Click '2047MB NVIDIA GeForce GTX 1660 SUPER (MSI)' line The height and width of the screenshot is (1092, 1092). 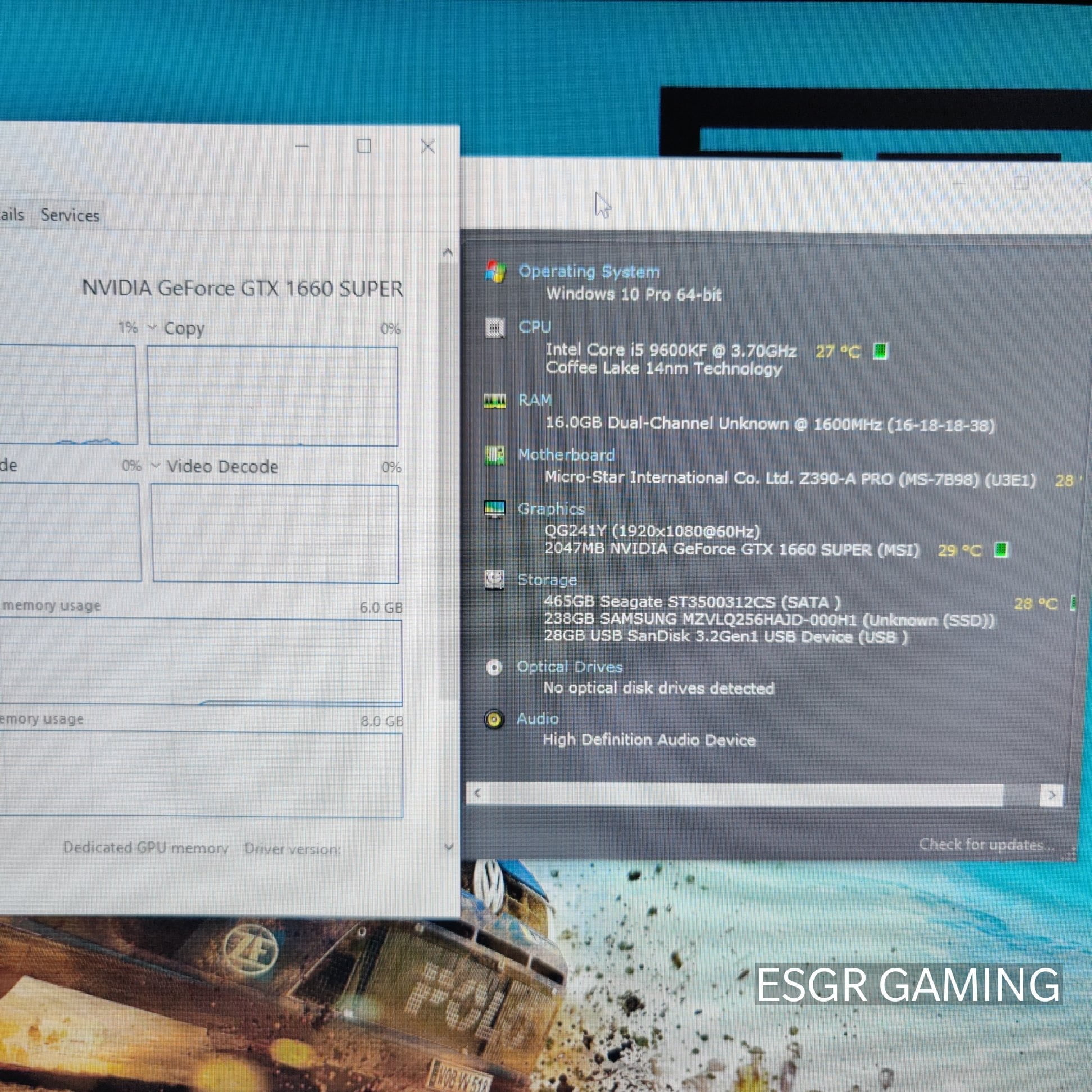732,549
